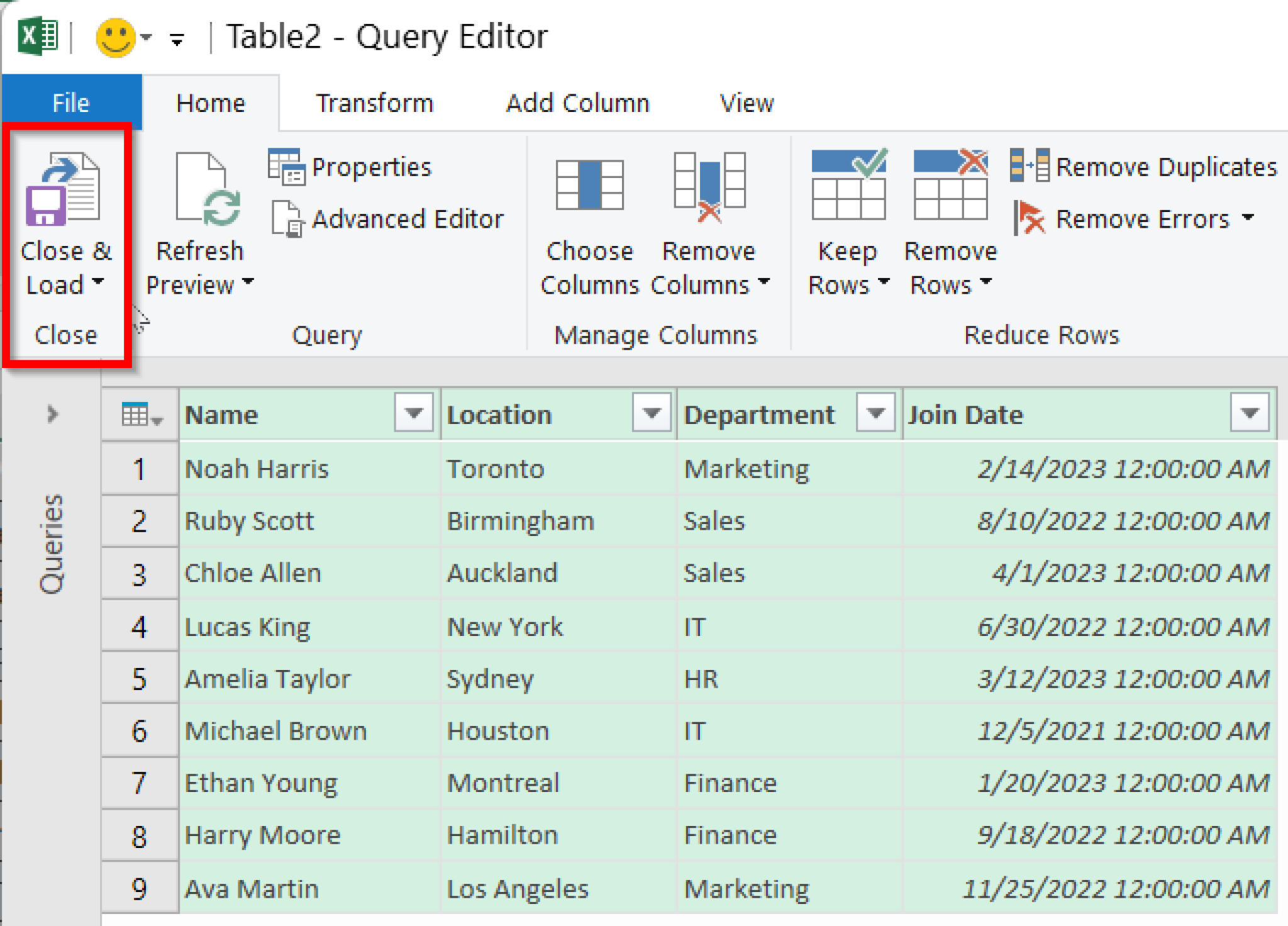This screenshot has height=926, width=1288.
Task: Open the File menu
Action: pyautogui.click(x=71, y=103)
